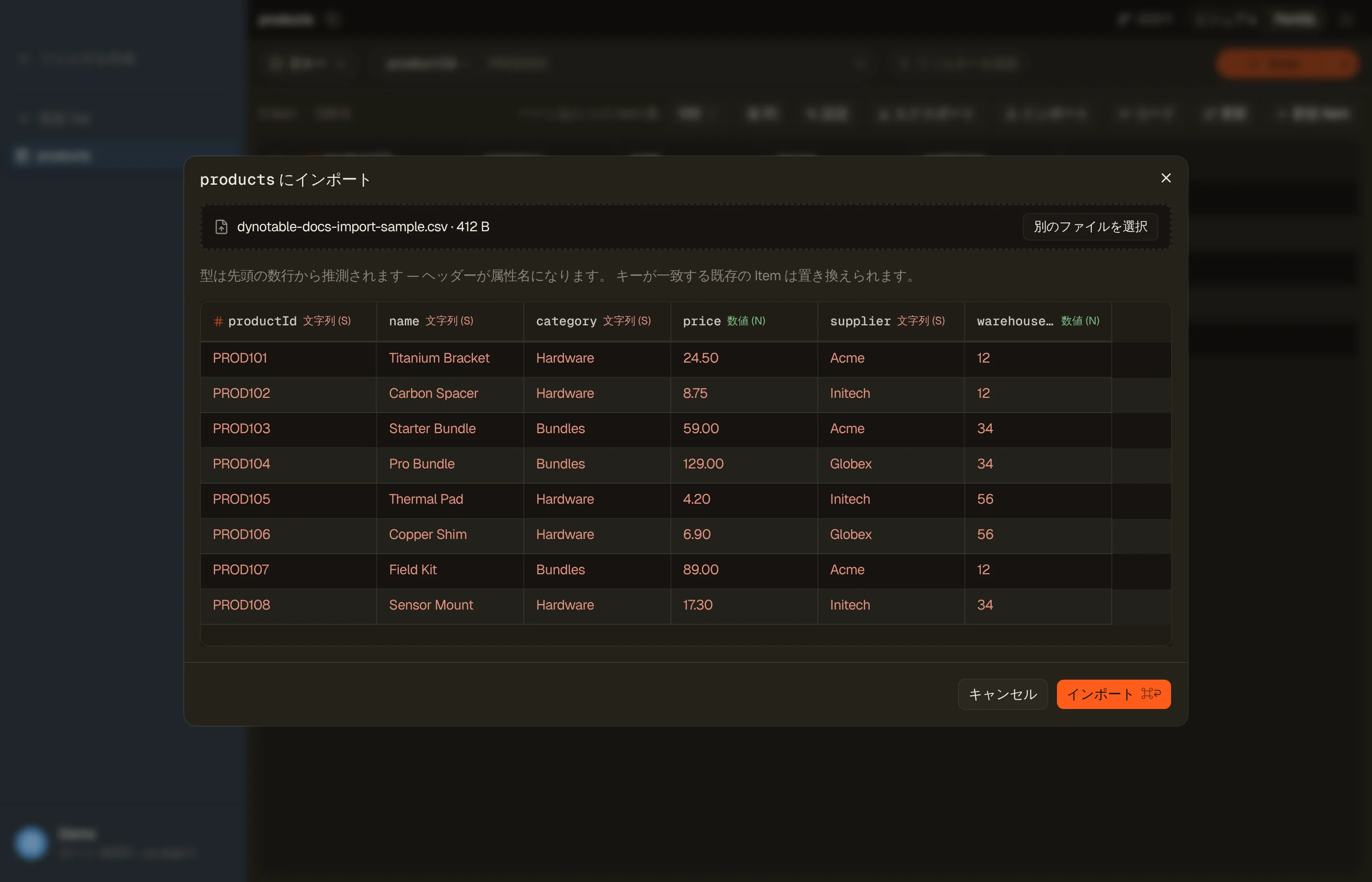Click the blurred user avatar in the sidebar
Screen dimensions: 1372x882
(31, 842)
